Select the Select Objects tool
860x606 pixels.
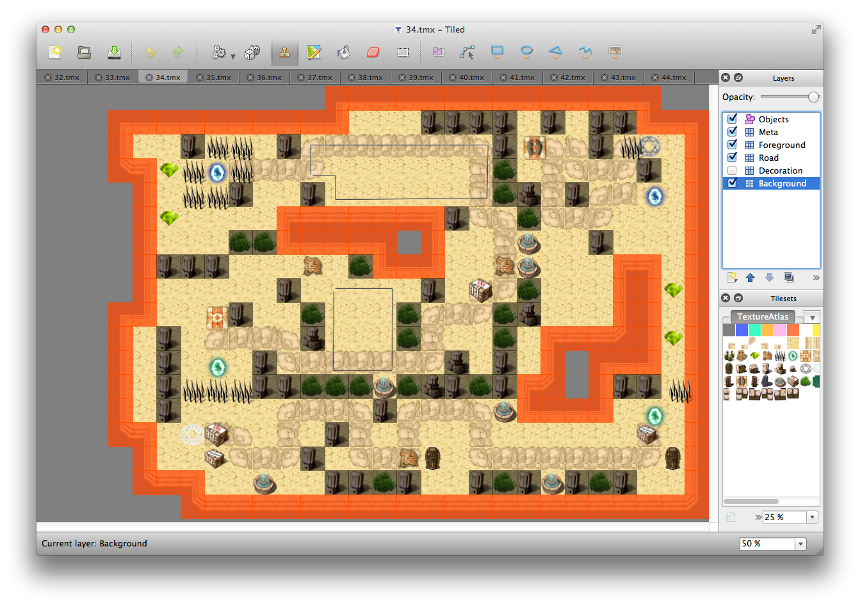(438, 52)
